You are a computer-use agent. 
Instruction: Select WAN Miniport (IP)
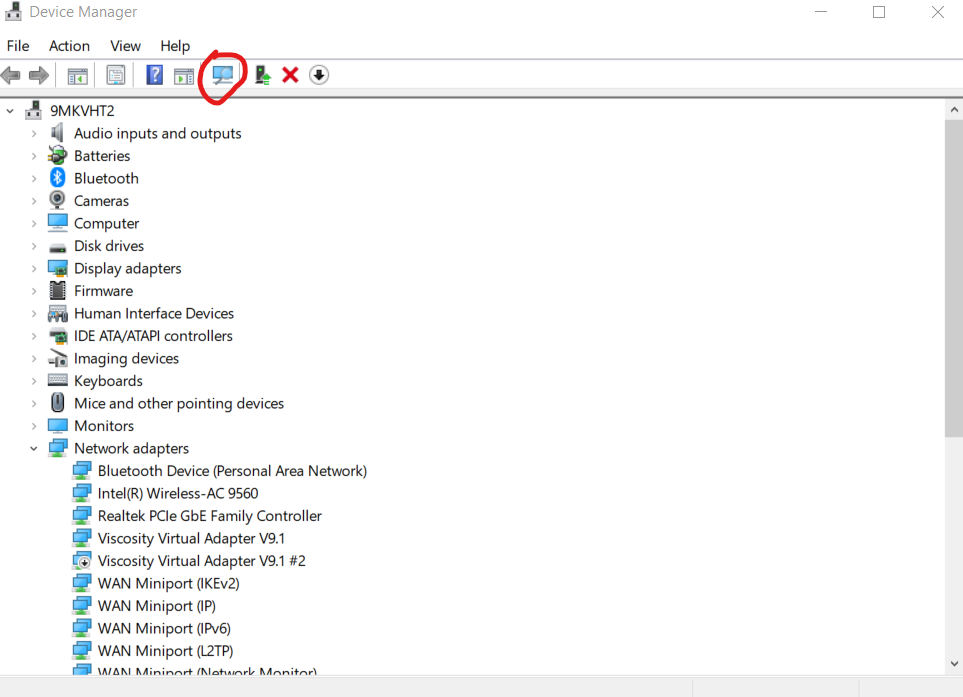(157, 606)
